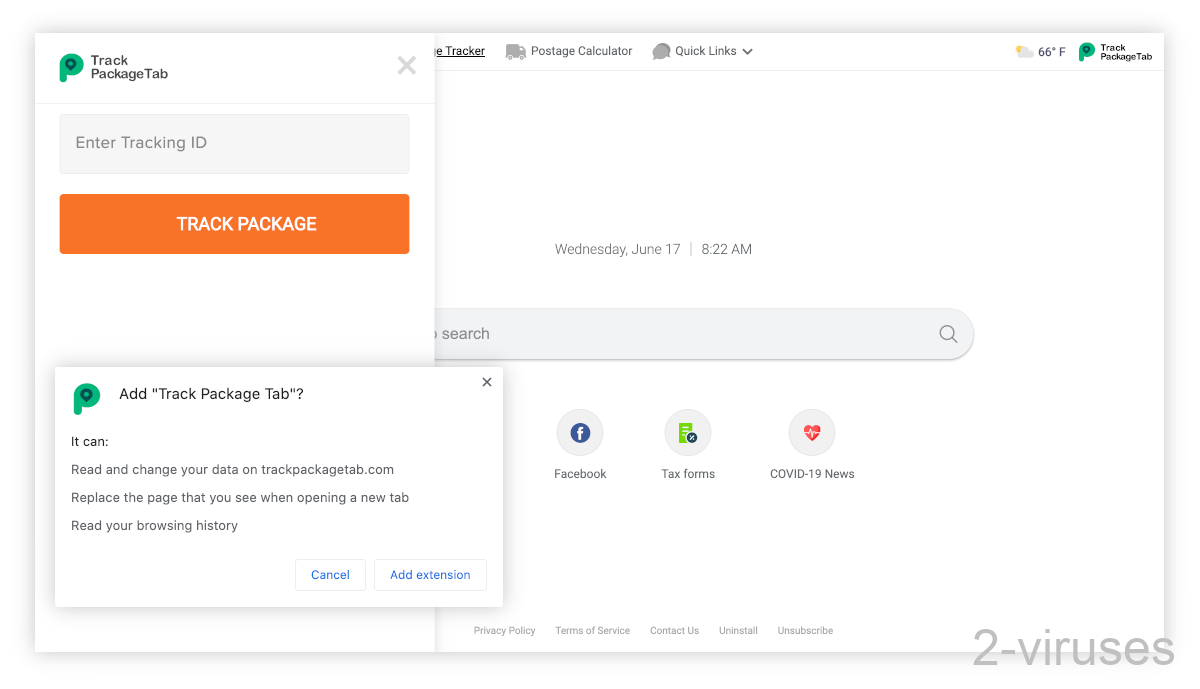Click the Postage Calculator truck icon
The width and height of the screenshot is (1200, 689).
515,51
